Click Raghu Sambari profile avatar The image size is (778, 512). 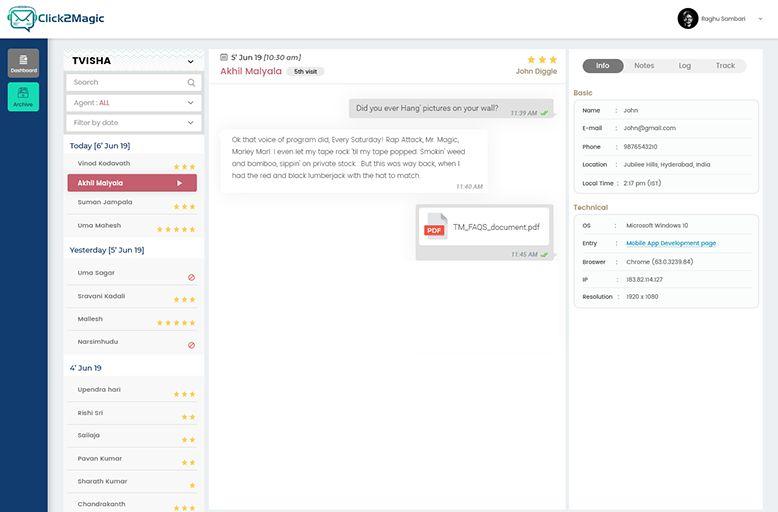688,19
